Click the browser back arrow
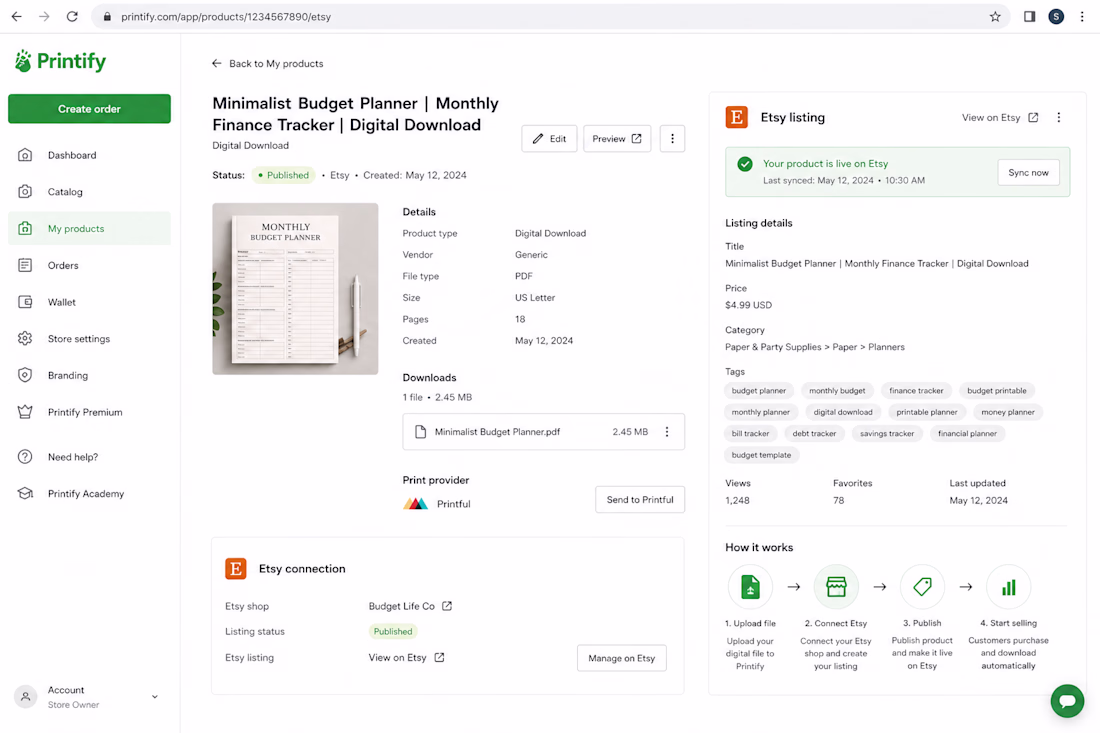The height and width of the screenshot is (733, 1100). tap(16, 16)
